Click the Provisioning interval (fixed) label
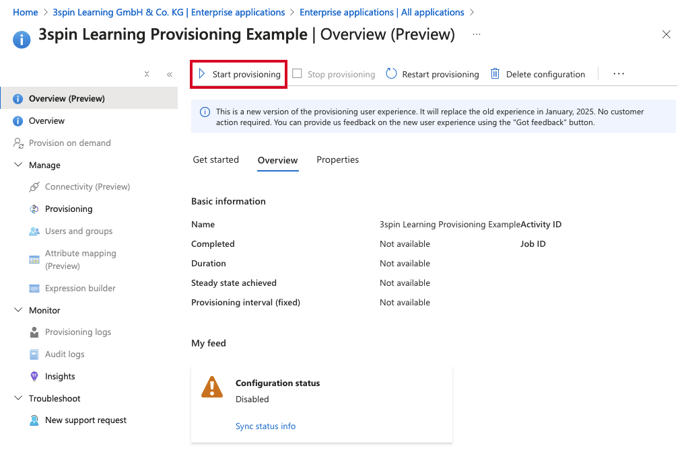Viewport: 688px width, 454px height. (246, 303)
